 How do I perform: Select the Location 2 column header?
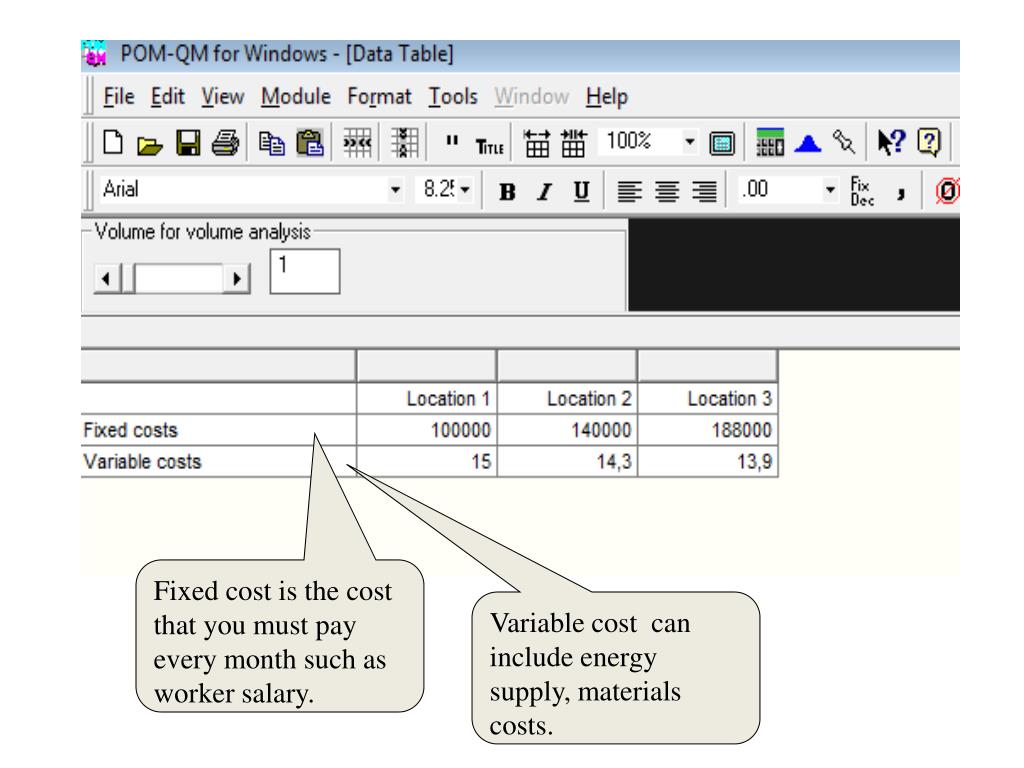click(568, 398)
